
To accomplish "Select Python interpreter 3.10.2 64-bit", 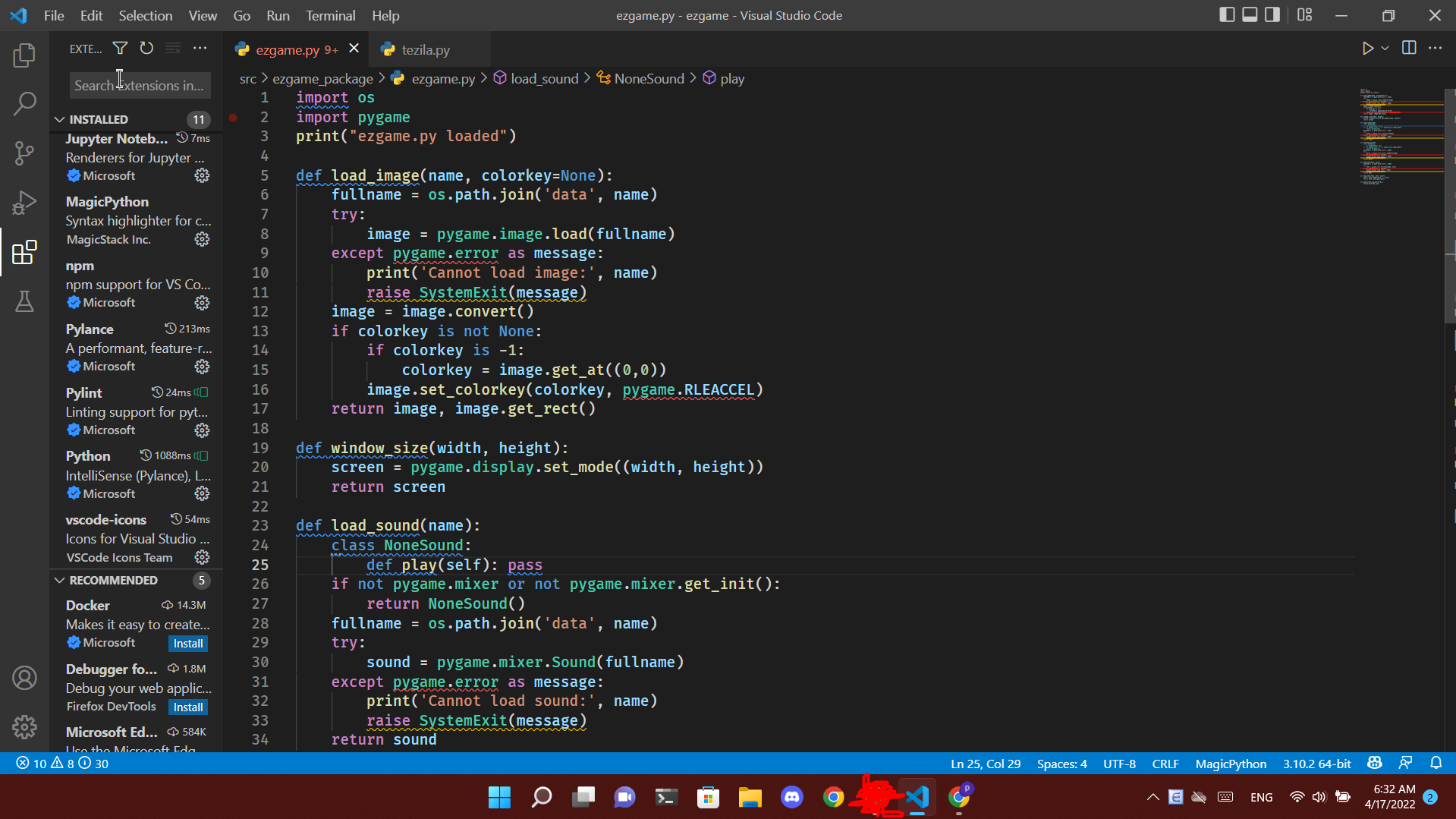I will pyautogui.click(x=1316, y=764).
